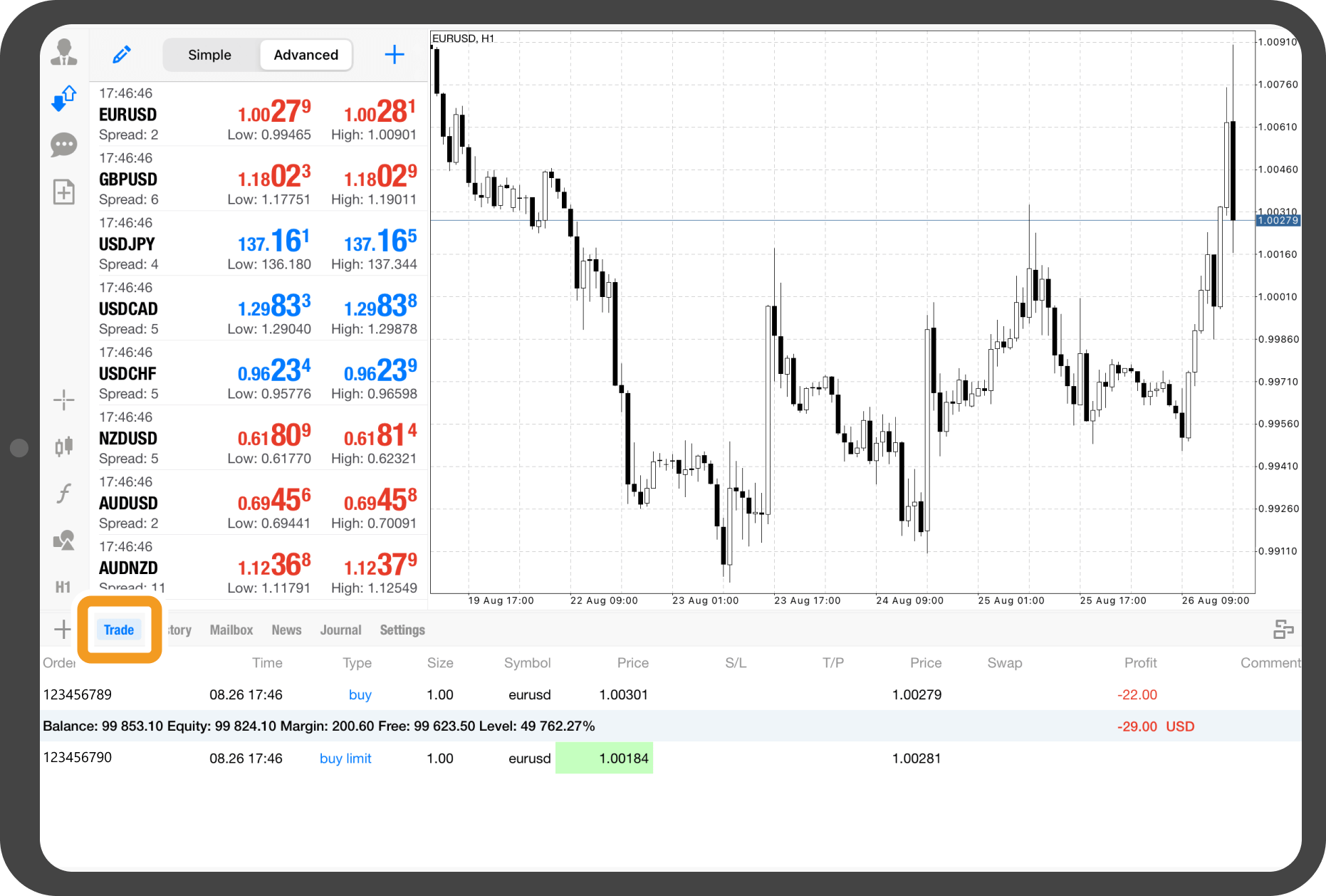The height and width of the screenshot is (896, 1326).
Task: Click the new order document icon
Action: (x=64, y=192)
